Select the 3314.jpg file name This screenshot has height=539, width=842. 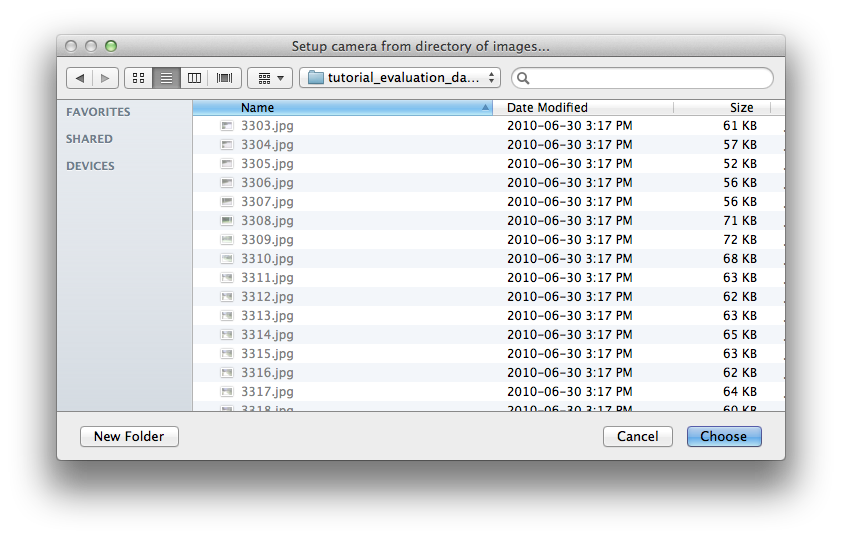pyautogui.click(x=267, y=335)
